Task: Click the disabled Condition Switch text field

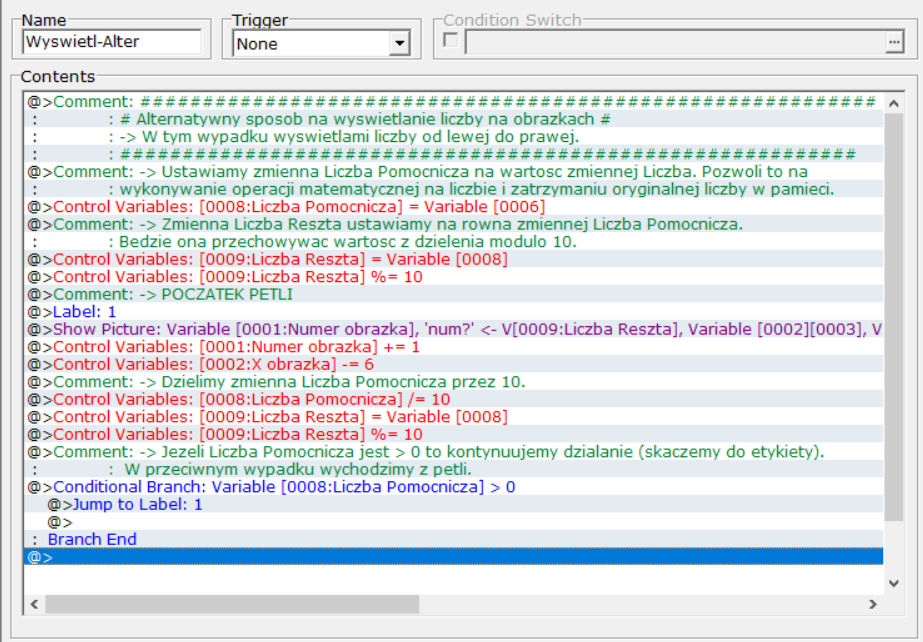Action: point(675,42)
